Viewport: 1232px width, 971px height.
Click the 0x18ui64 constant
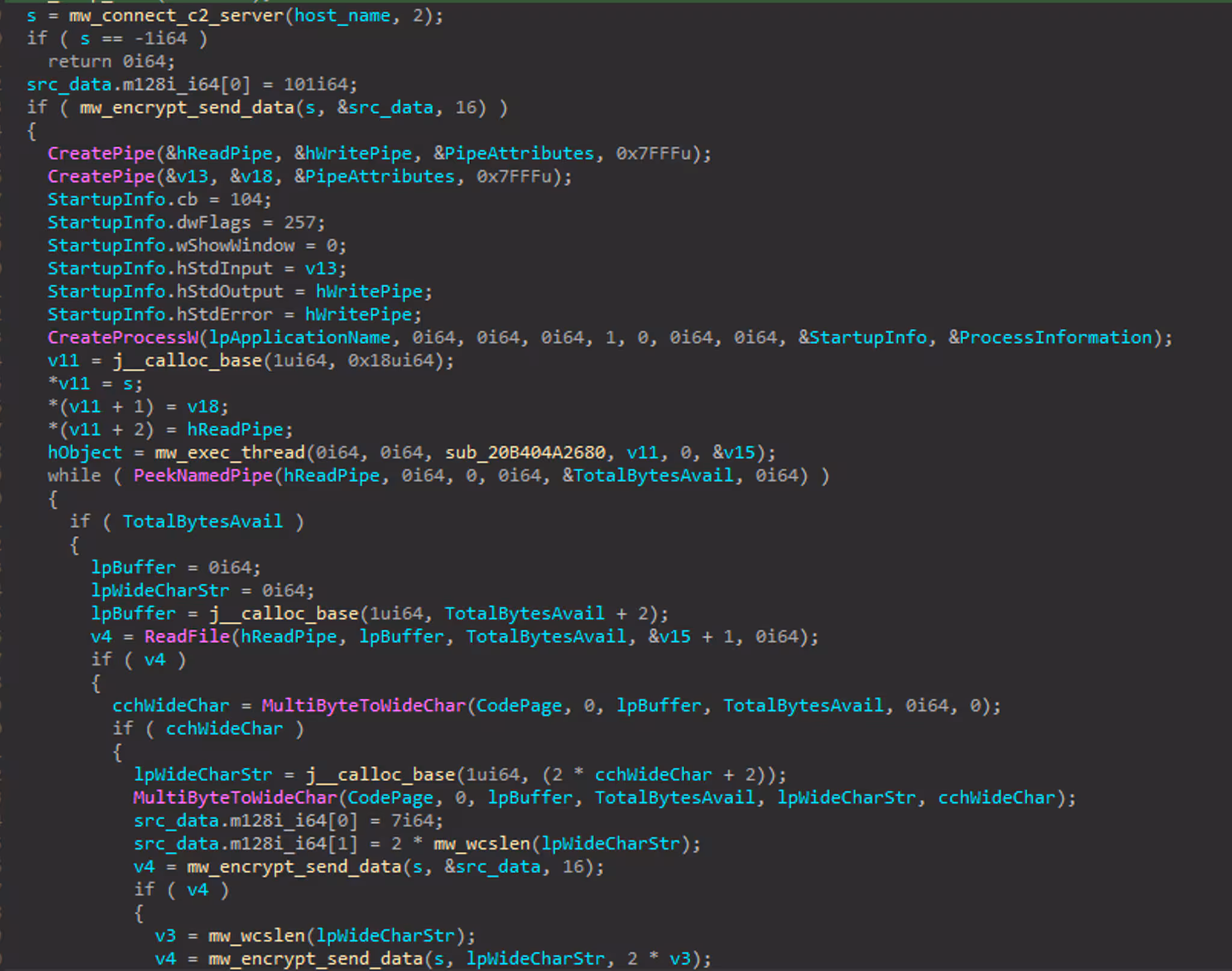390,360
